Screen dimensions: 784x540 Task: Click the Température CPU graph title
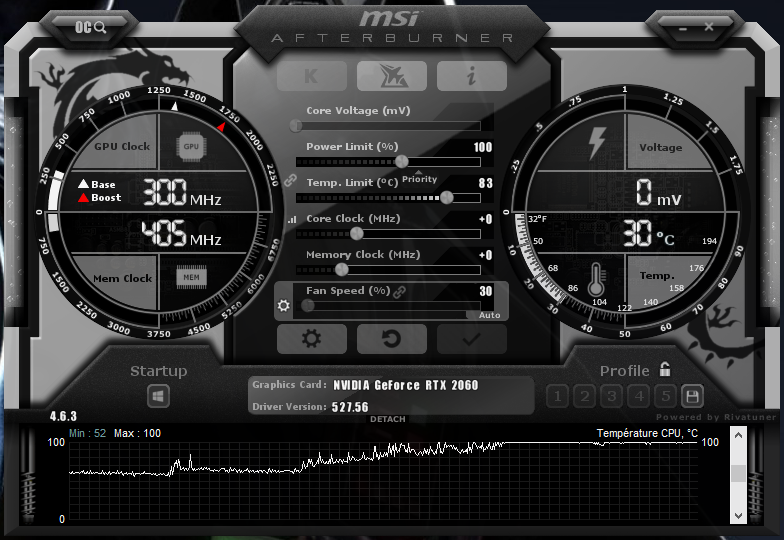coord(647,433)
